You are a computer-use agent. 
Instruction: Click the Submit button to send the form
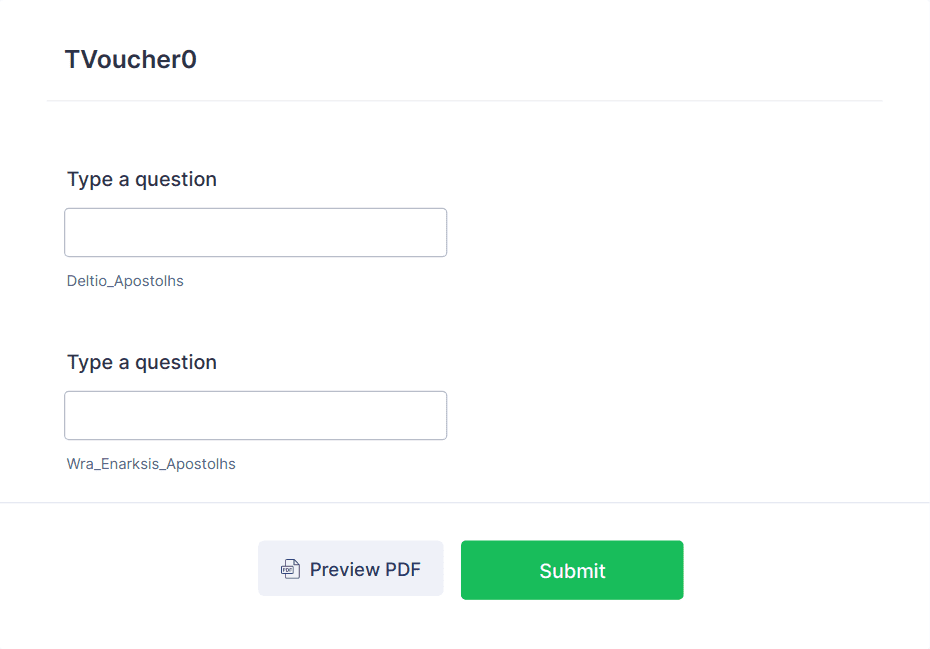point(571,569)
